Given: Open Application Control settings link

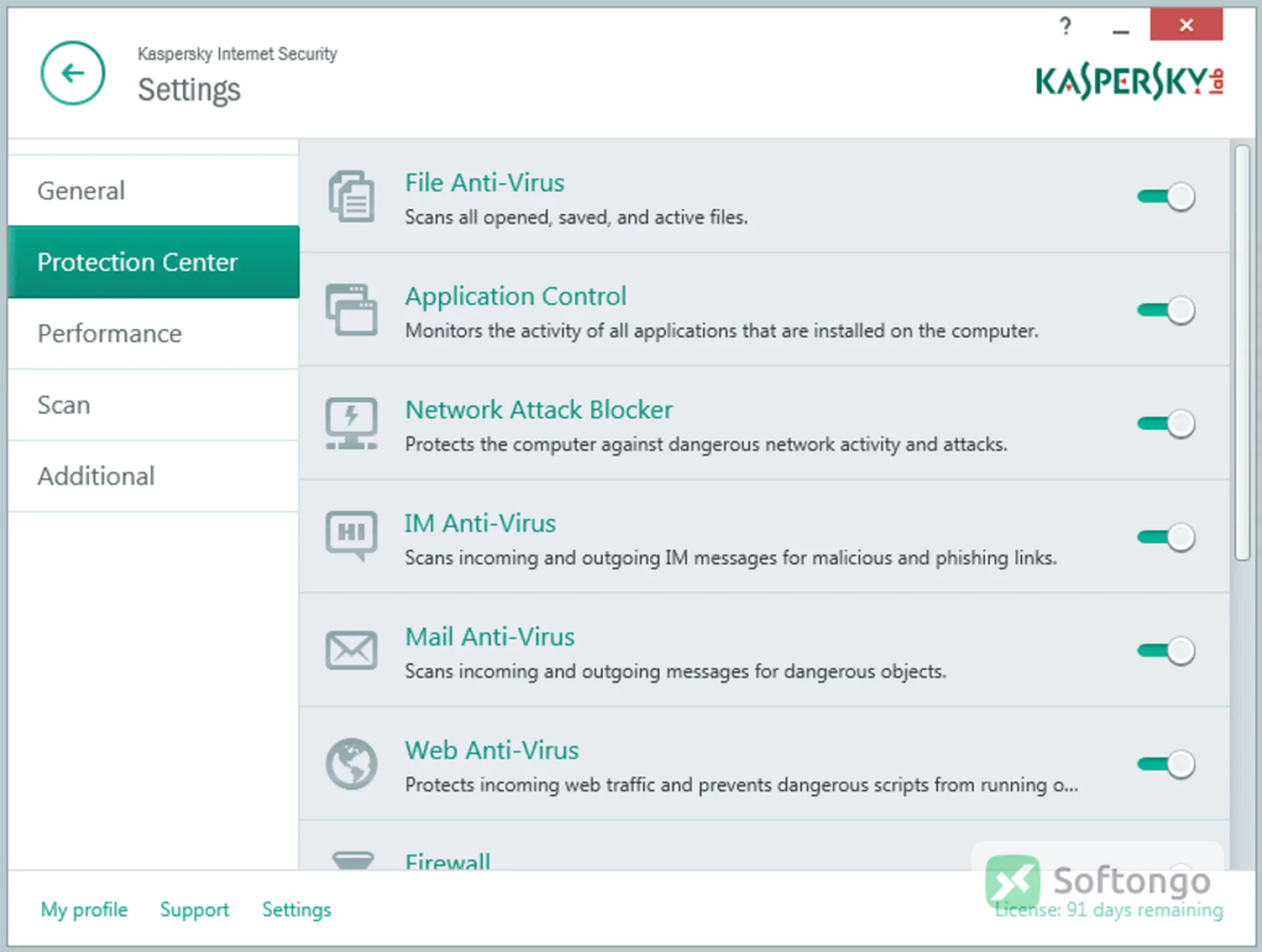Looking at the screenshot, I should (515, 297).
